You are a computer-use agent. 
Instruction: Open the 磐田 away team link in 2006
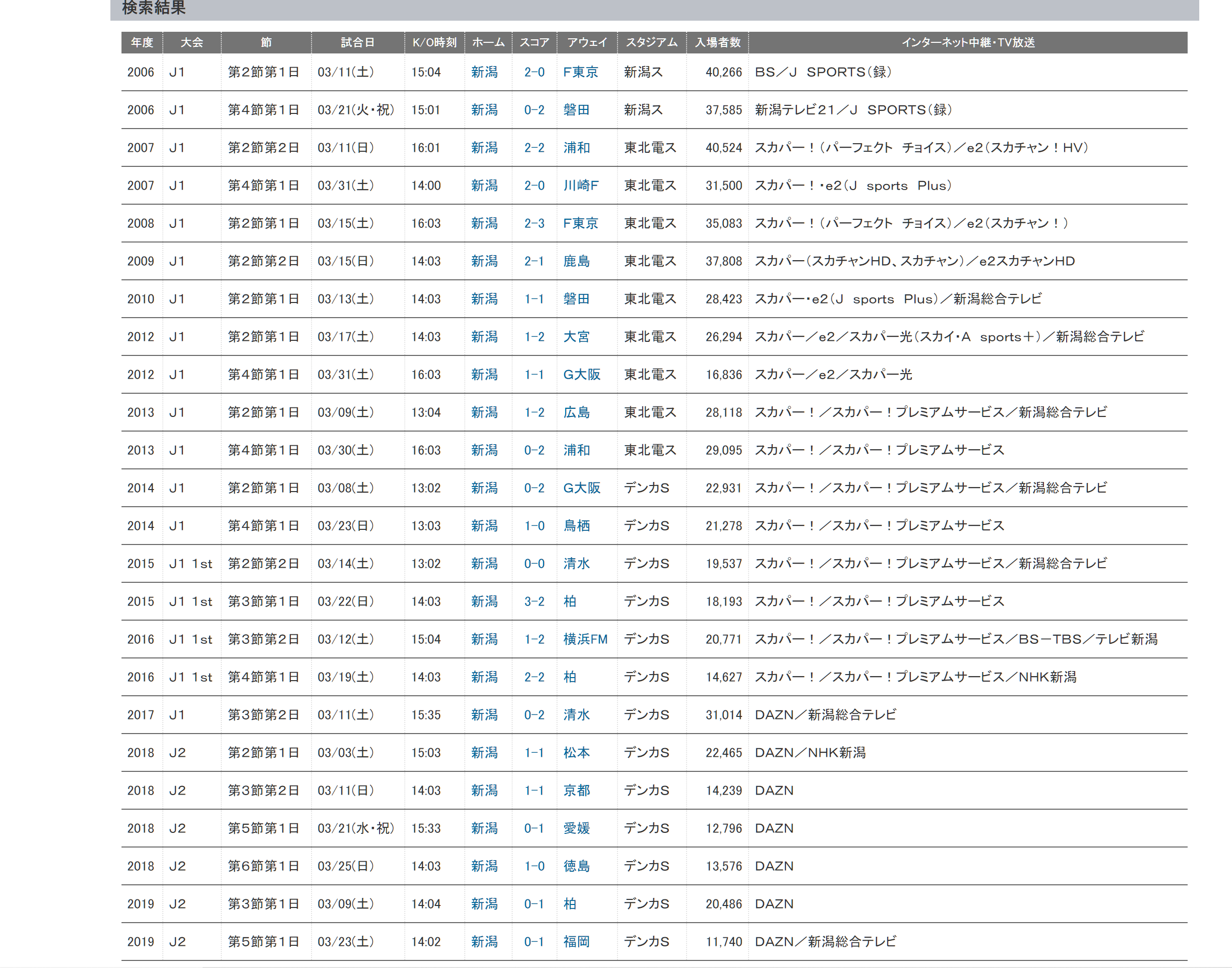pos(576,110)
